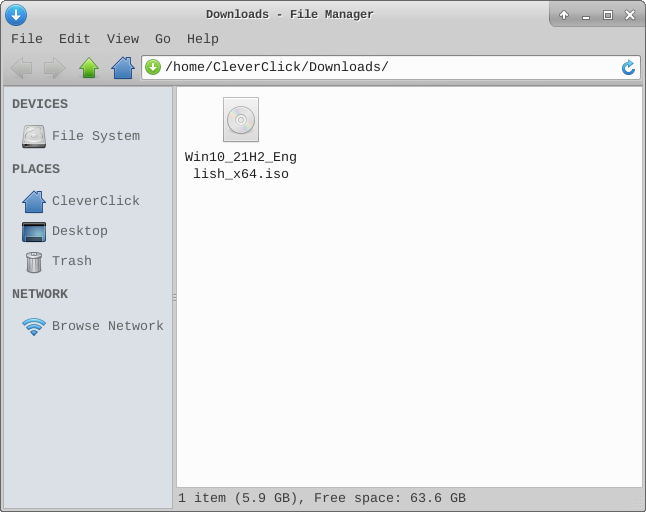Open the File menu
The width and height of the screenshot is (646, 512).
[27, 39]
